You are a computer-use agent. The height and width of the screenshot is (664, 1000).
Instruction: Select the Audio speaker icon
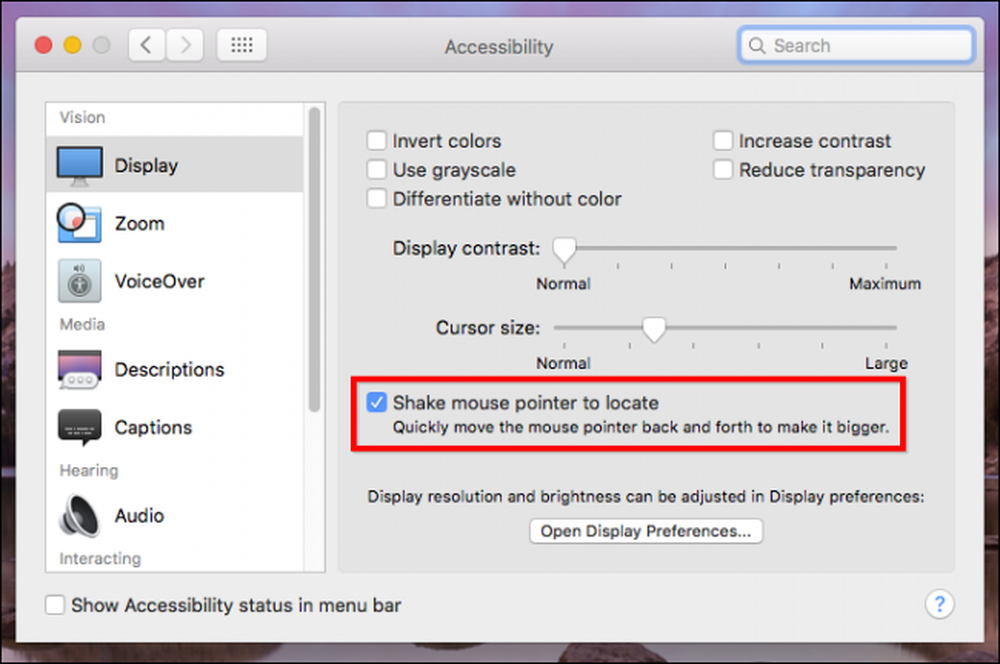coord(79,515)
